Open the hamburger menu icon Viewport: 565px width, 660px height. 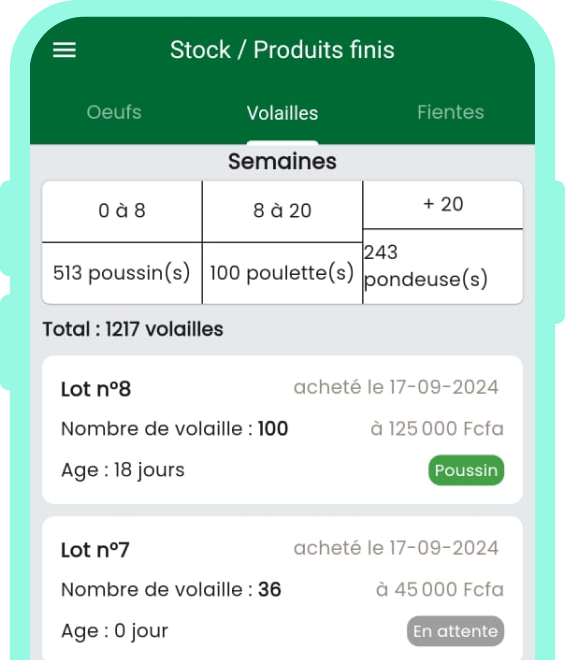point(64,50)
